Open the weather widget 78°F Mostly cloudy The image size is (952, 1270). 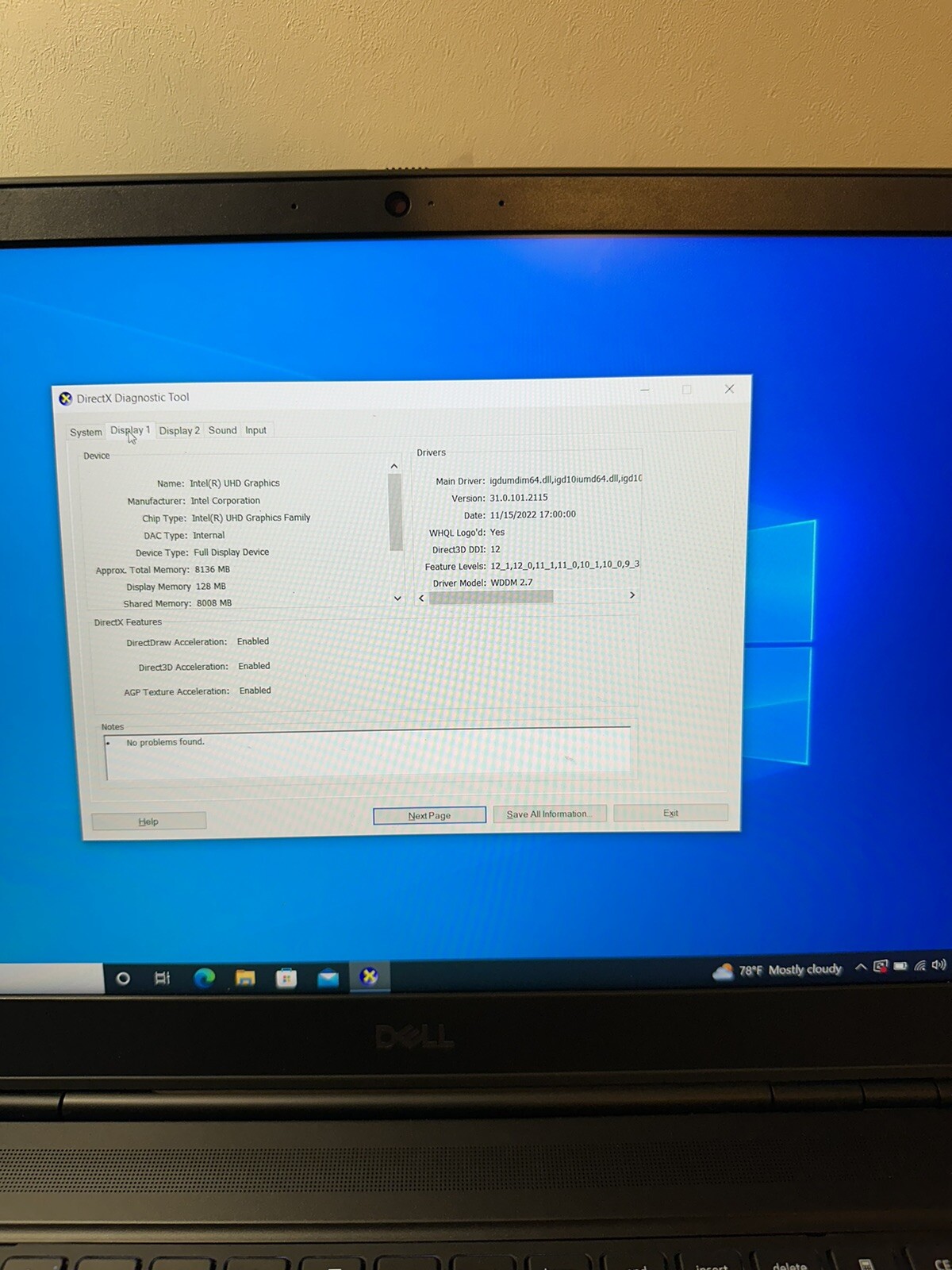coord(777,970)
